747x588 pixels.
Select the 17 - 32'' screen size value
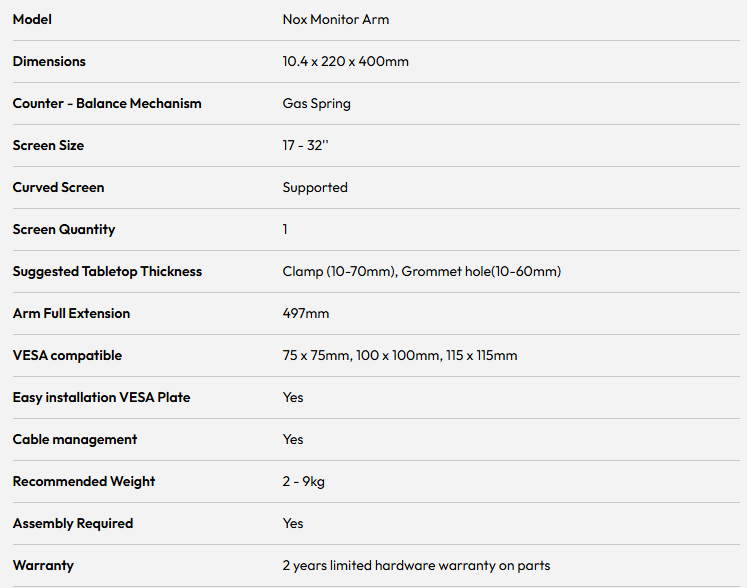(305, 145)
